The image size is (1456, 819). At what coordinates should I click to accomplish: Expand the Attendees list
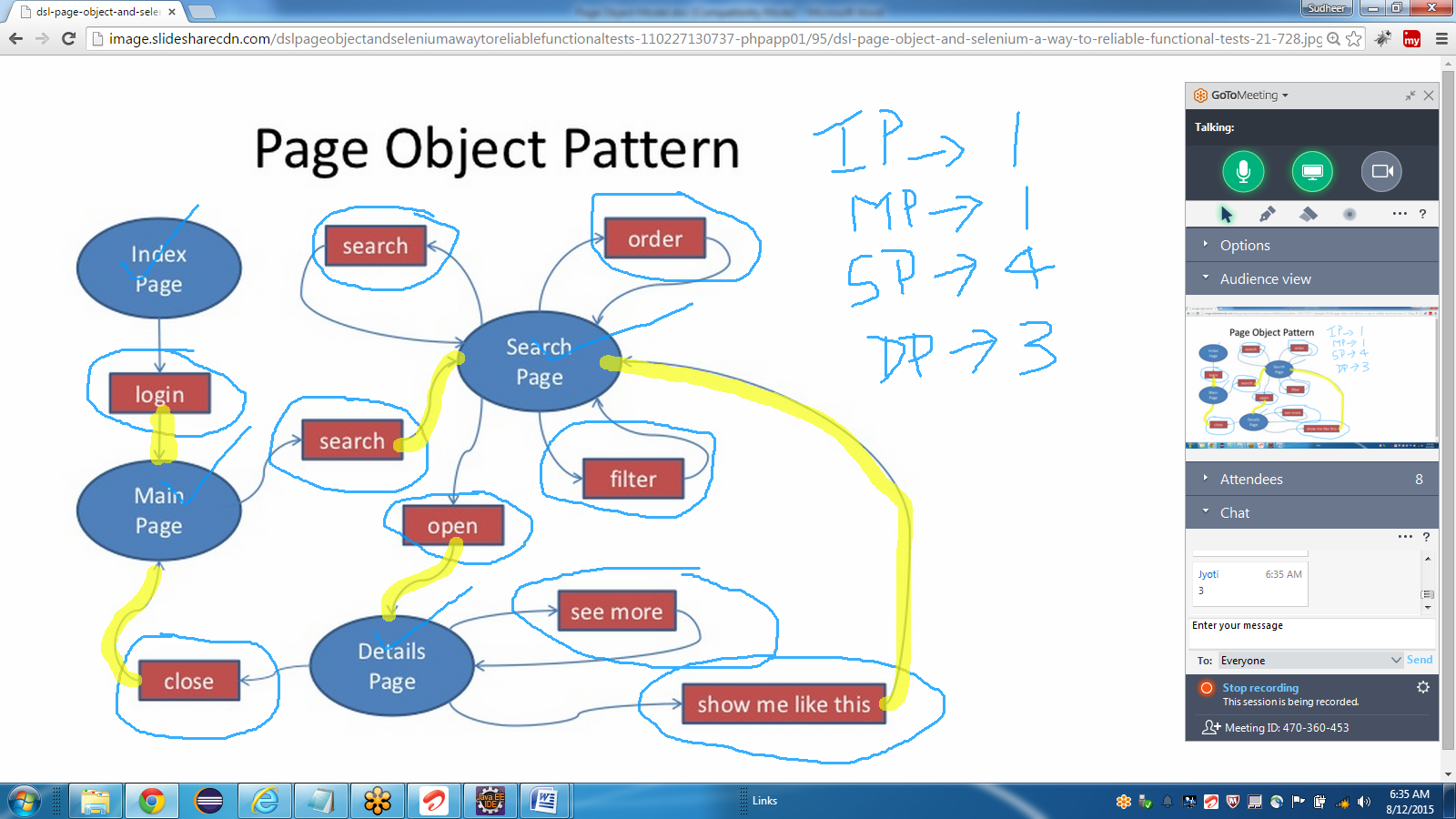pyautogui.click(x=1250, y=479)
